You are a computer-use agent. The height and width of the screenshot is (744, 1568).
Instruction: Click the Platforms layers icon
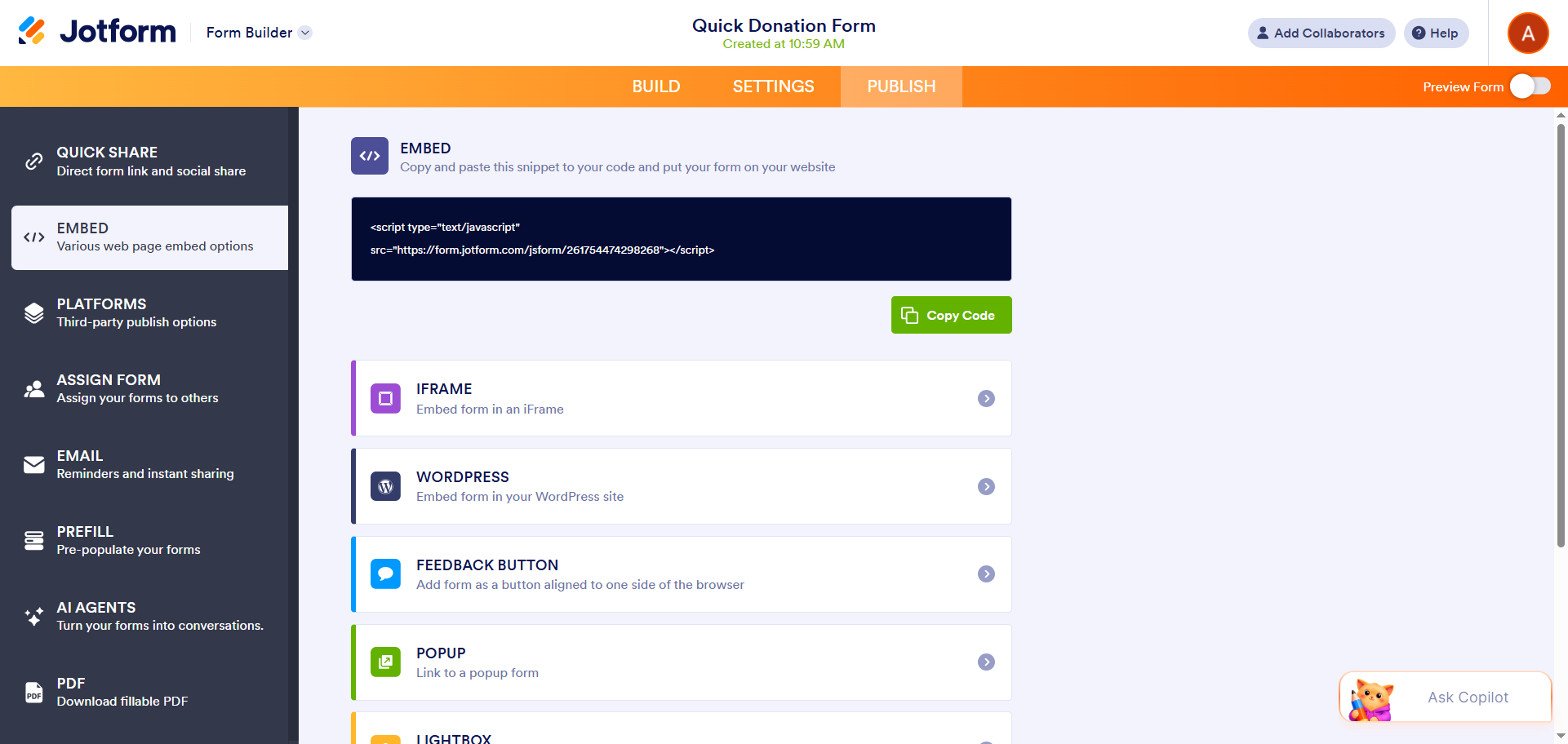pos(33,313)
